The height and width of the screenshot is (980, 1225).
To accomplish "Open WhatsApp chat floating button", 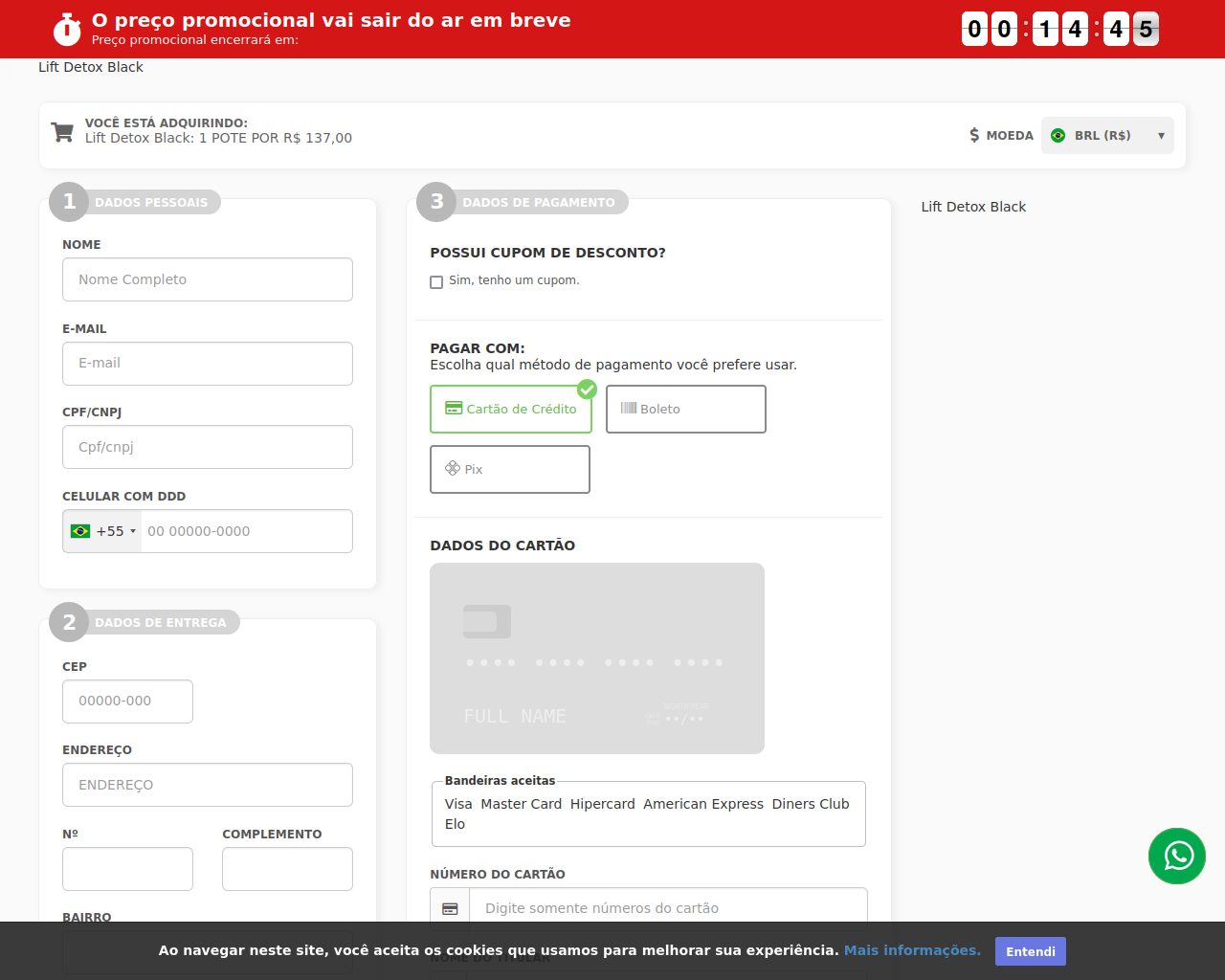I will point(1177,856).
